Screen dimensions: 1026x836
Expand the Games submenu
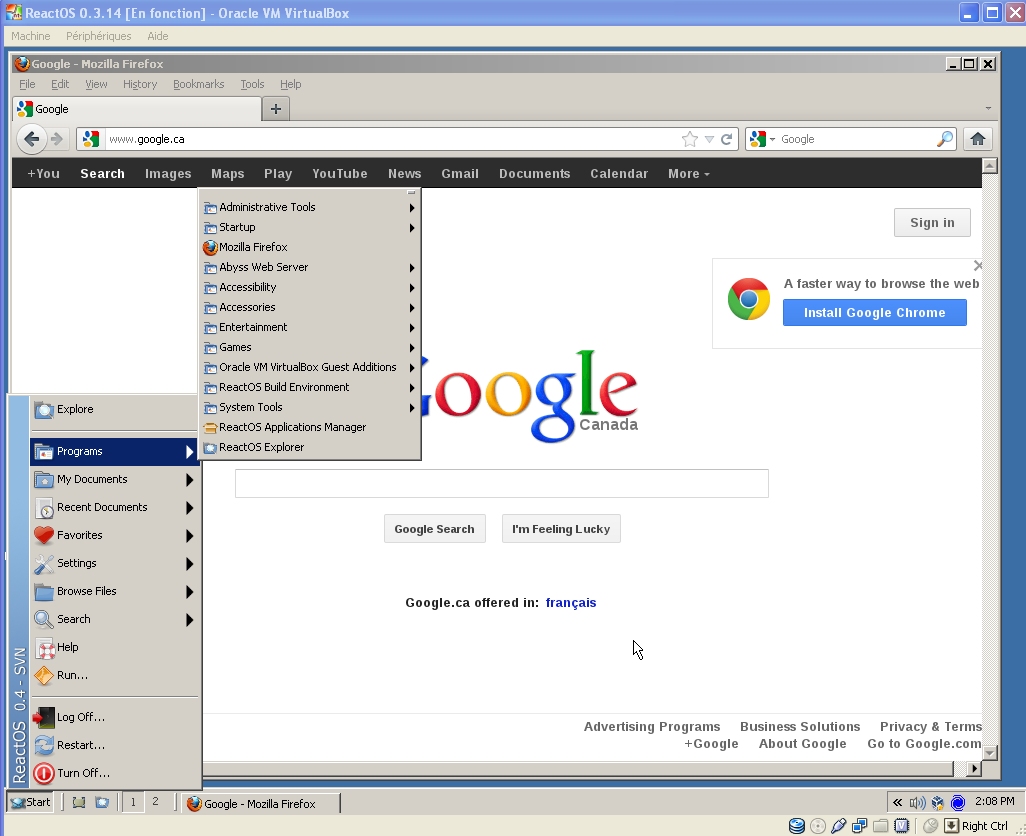pos(310,347)
